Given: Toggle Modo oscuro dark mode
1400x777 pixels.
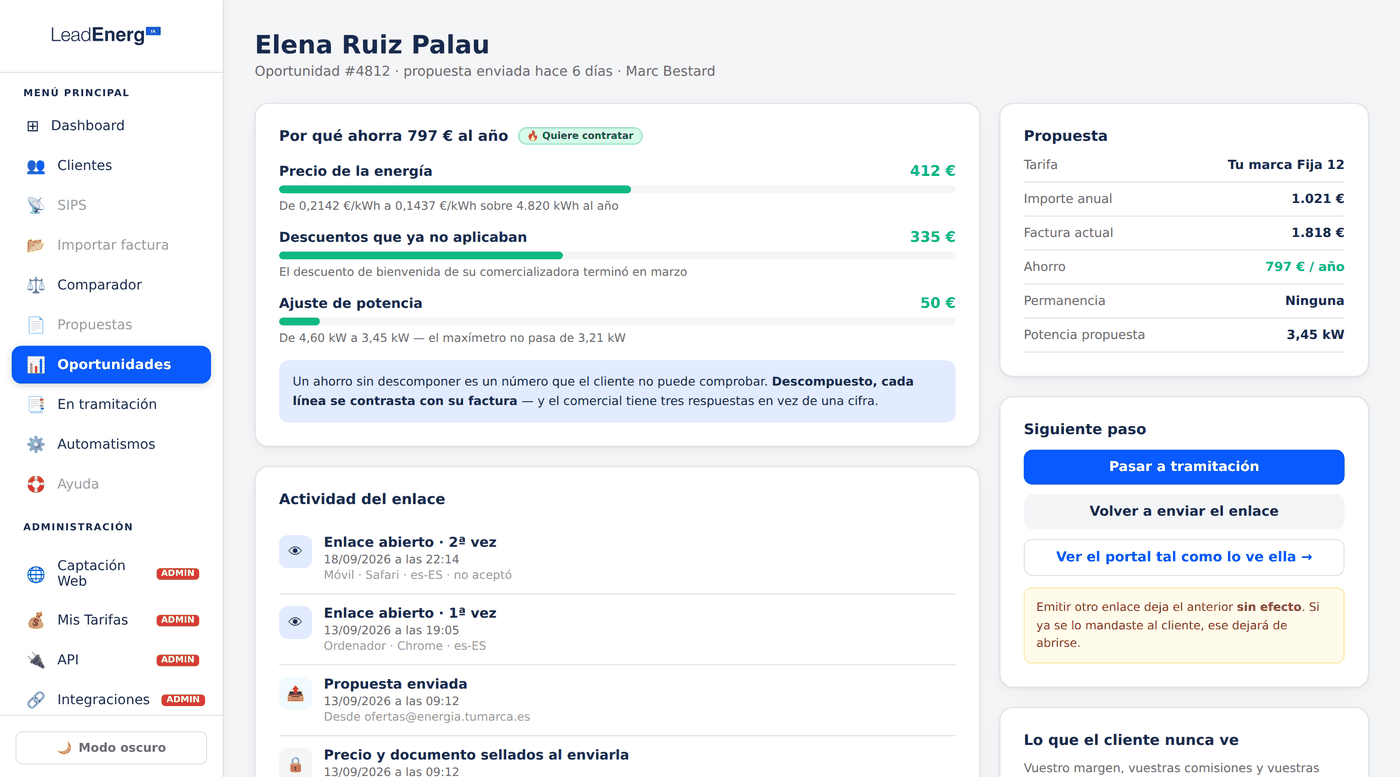Looking at the screenshot, I should (111, 748).
